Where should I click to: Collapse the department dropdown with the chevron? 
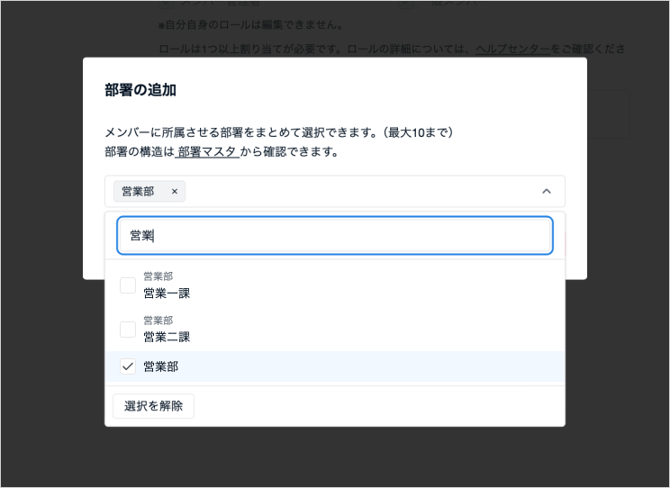(547, 191)
